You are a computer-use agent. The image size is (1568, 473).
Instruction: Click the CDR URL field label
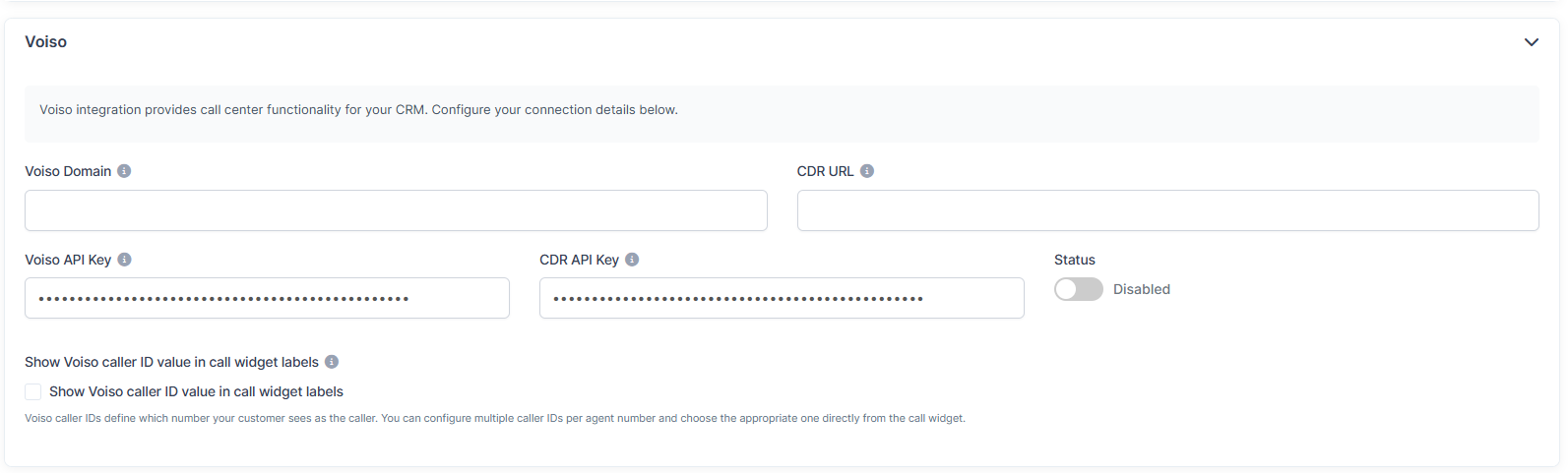tap(825, 171)
